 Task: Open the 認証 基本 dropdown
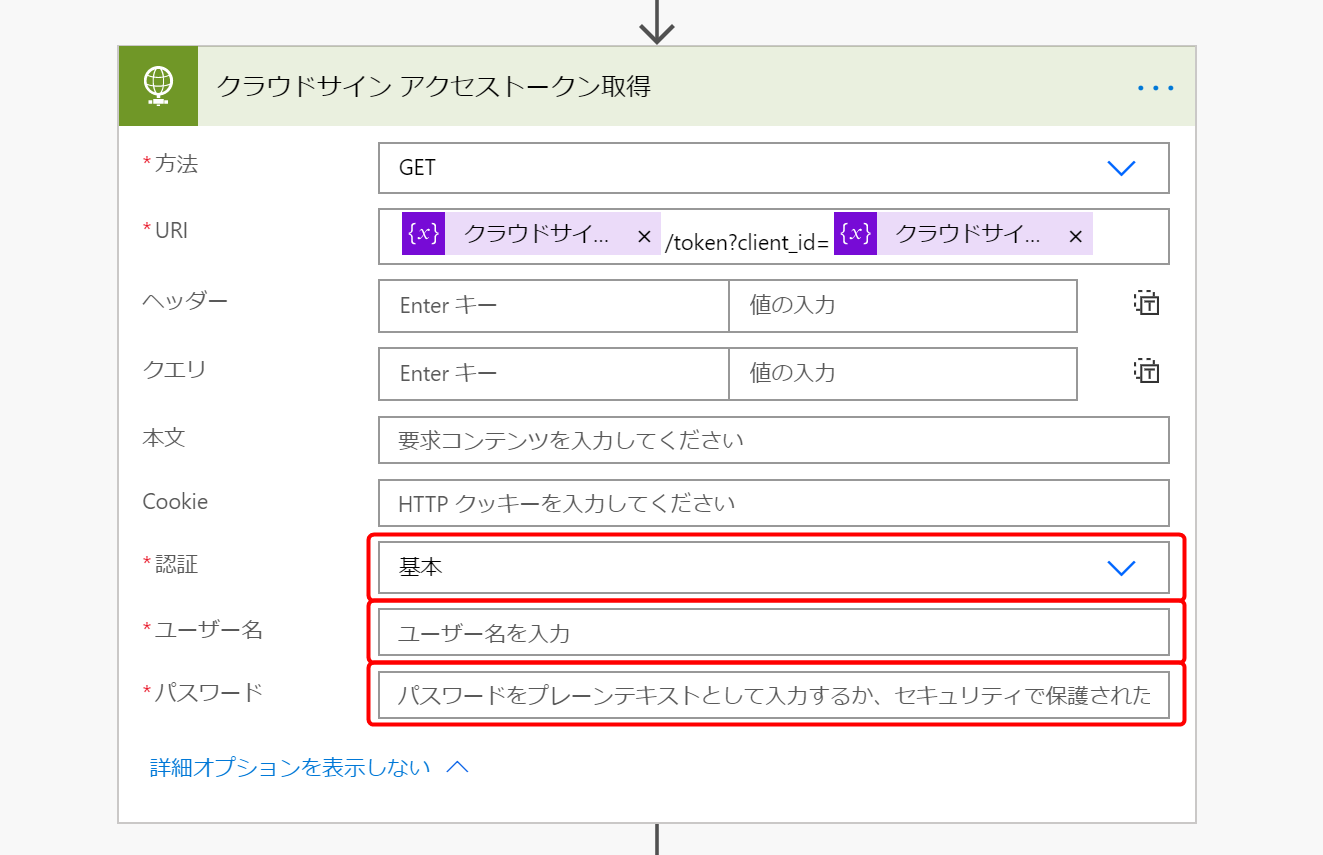[x=773, y=568]
